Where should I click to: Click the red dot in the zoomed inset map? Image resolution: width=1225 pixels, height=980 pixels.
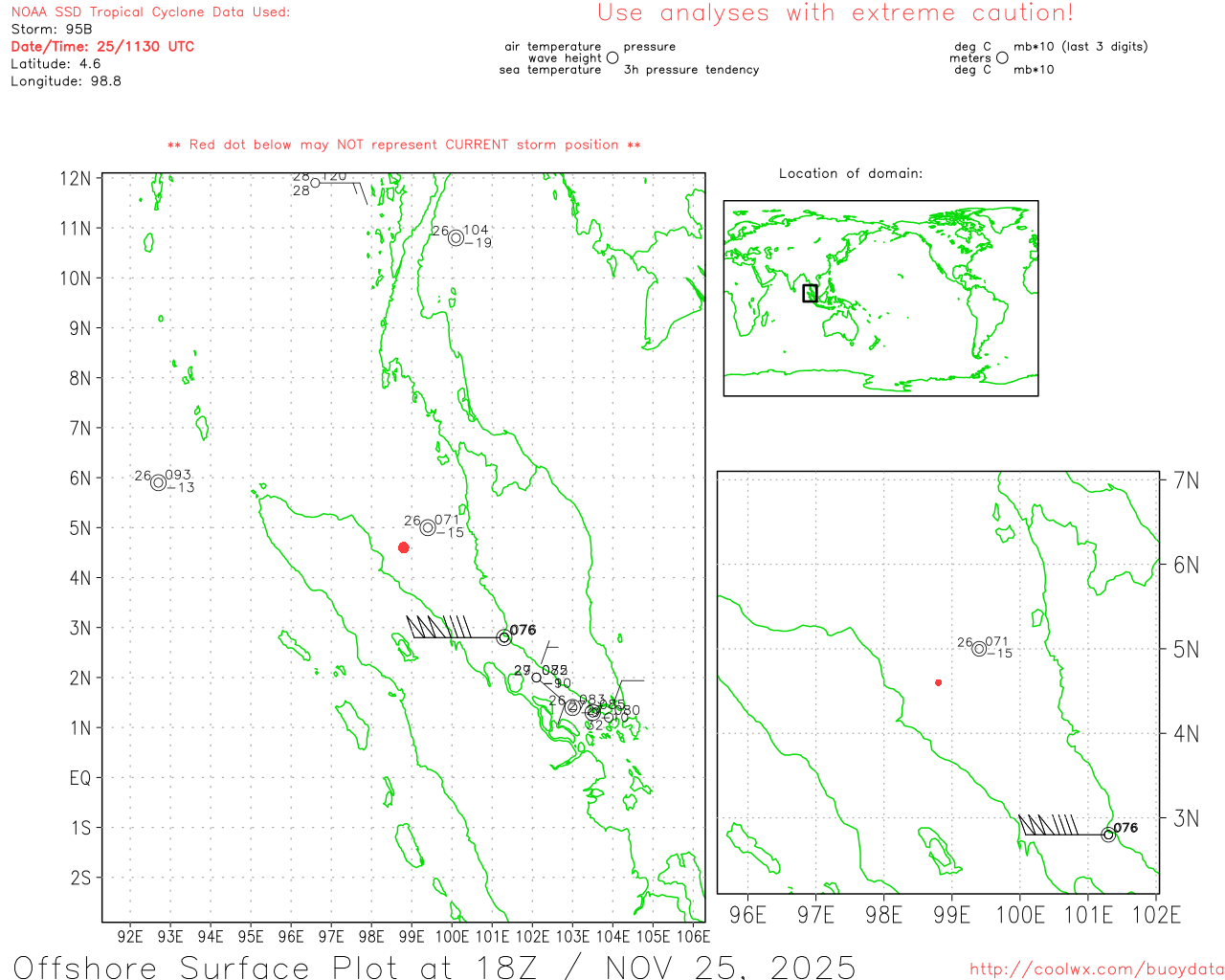pos(938,682)
